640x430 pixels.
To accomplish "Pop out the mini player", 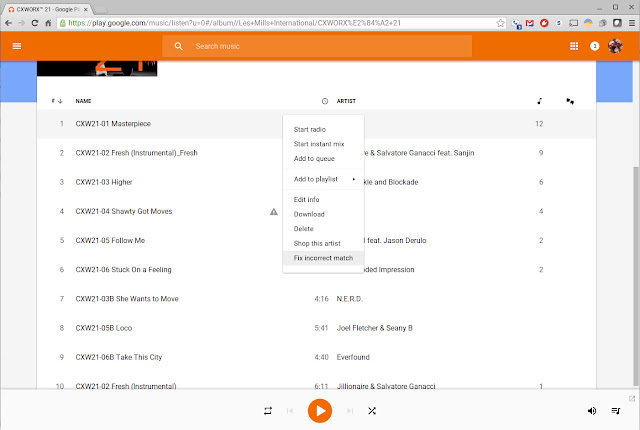I will pyautogui.click(x=632, y=399).
